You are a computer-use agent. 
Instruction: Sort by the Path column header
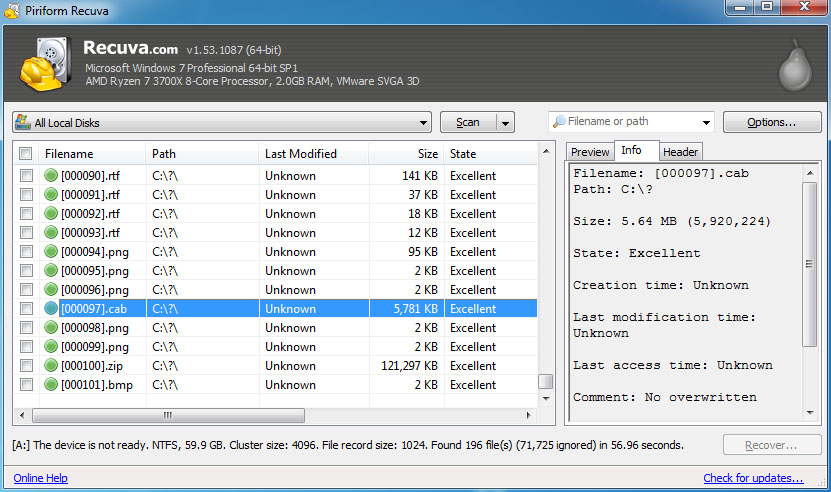tap(202, 154)
